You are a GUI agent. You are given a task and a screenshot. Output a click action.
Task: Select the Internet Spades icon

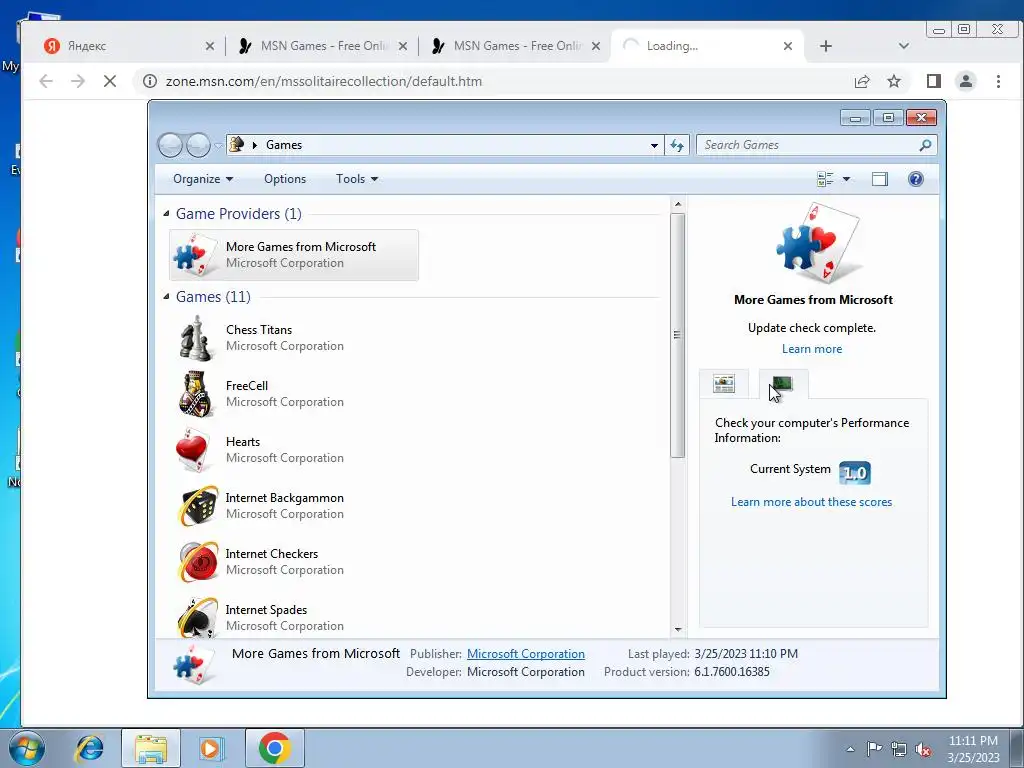tap(198, 617)
